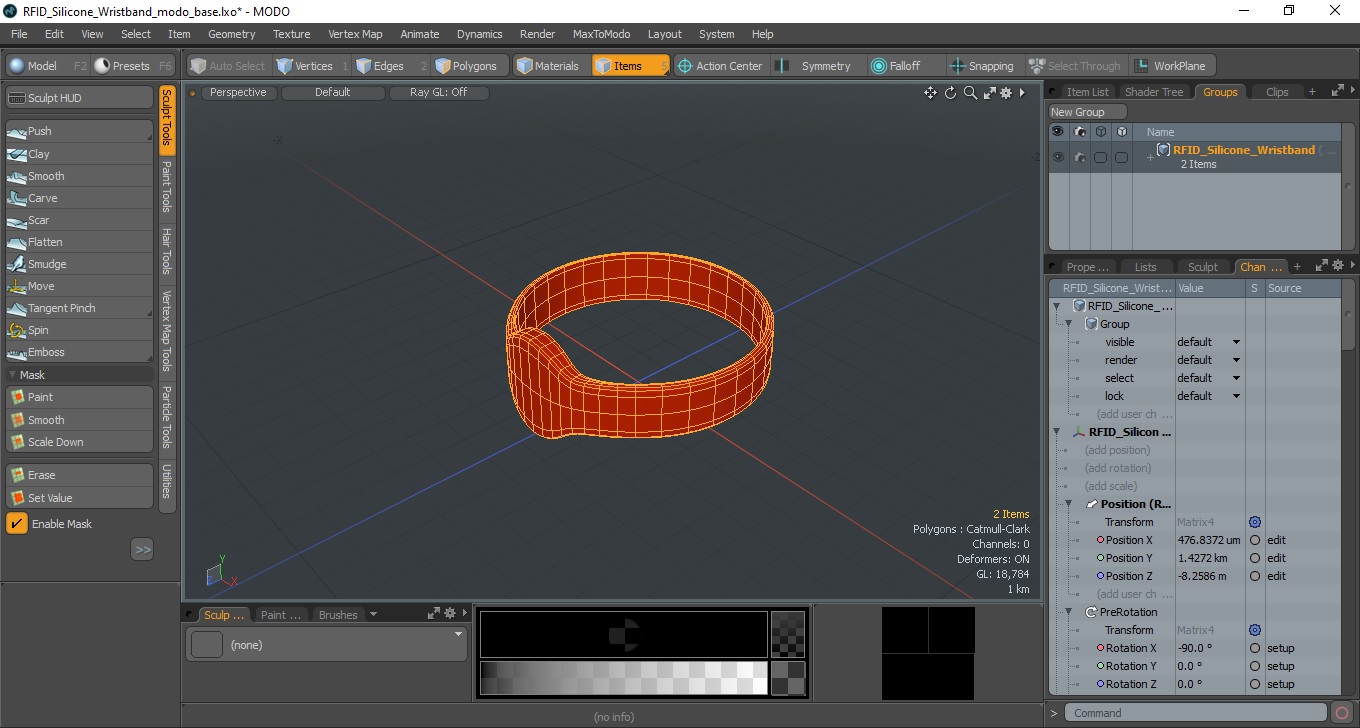Switch to Polygons selection mode

coord(468,66)
